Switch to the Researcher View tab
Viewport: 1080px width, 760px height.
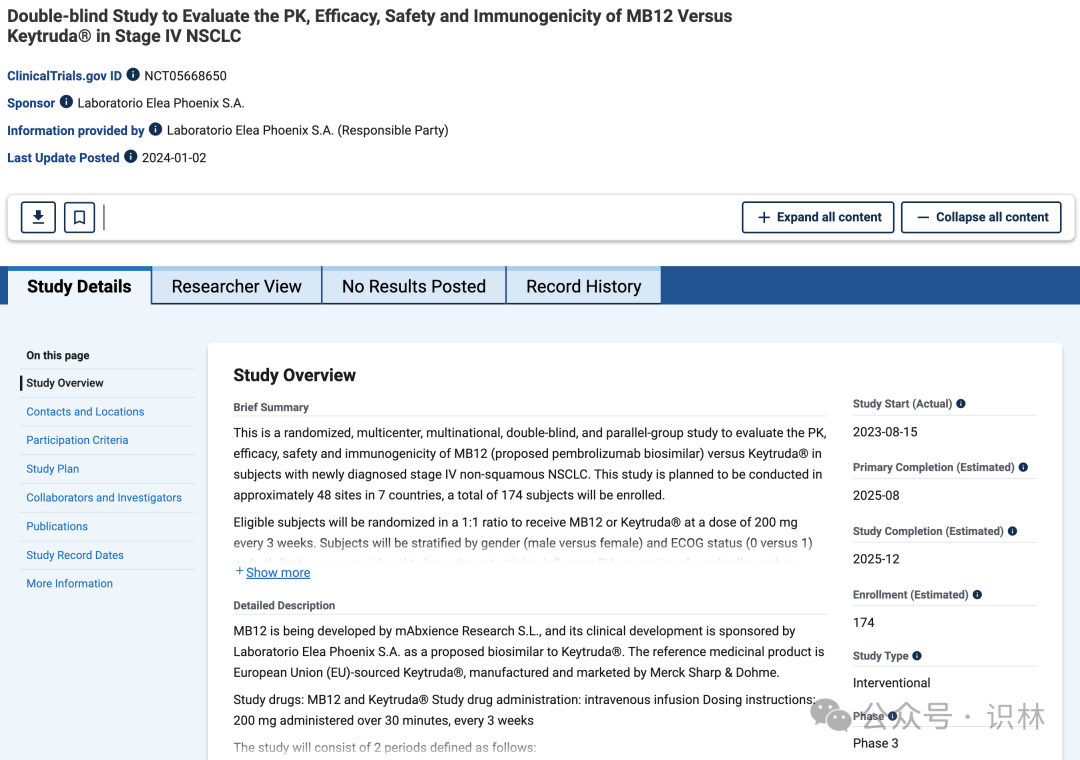tap(236, 286)
